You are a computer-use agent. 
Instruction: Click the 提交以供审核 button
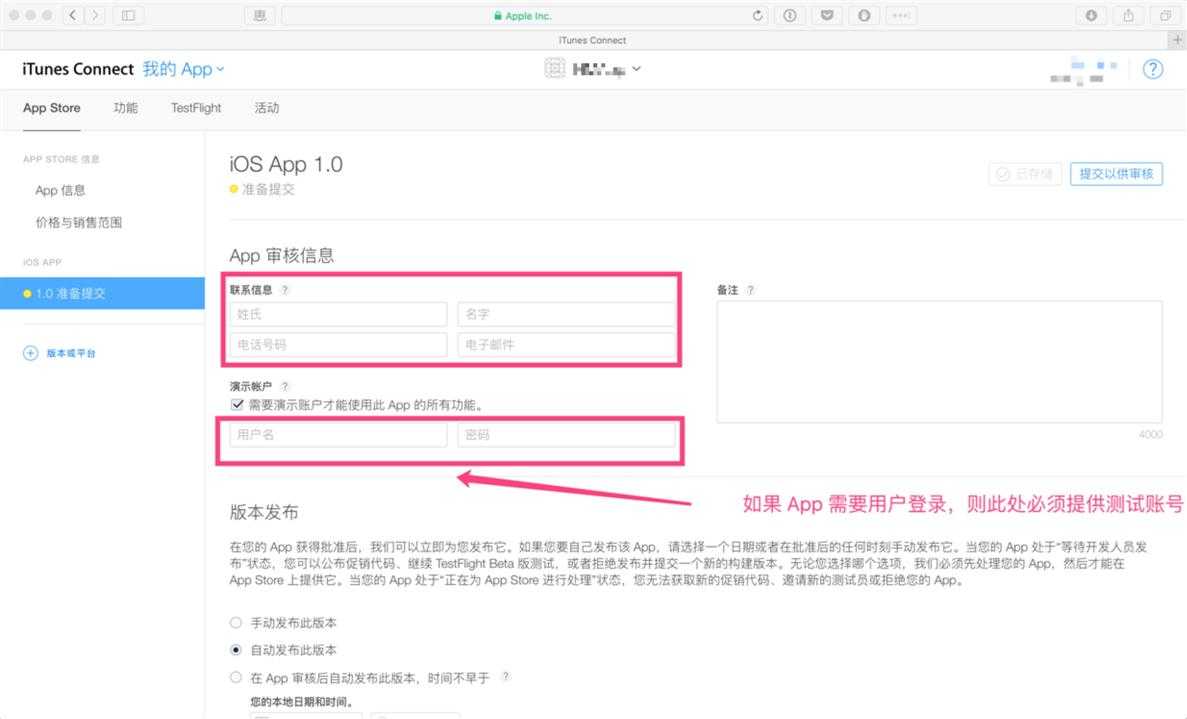(1116, 174)
